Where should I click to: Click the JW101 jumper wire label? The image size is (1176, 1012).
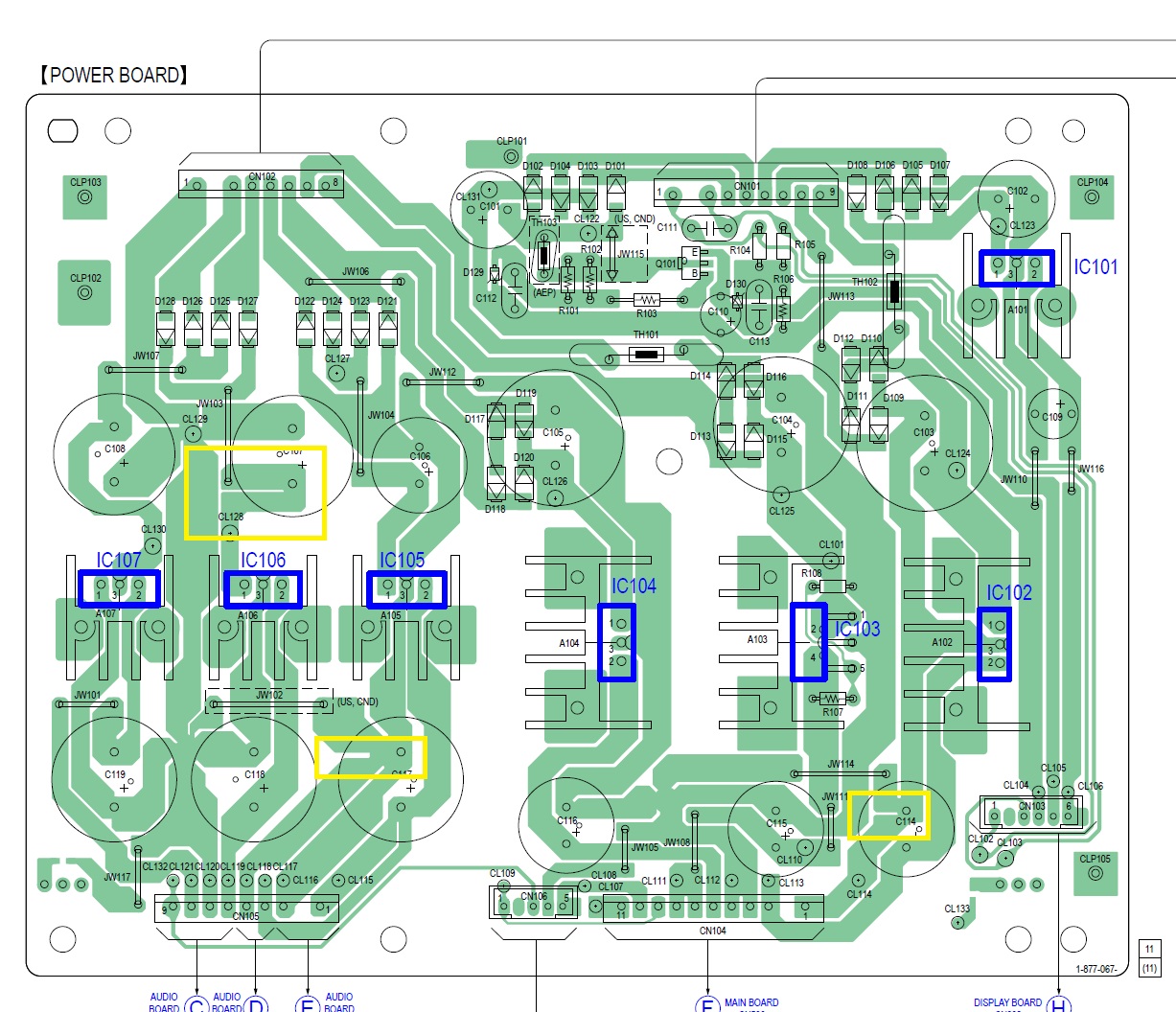tap(87, 695)
